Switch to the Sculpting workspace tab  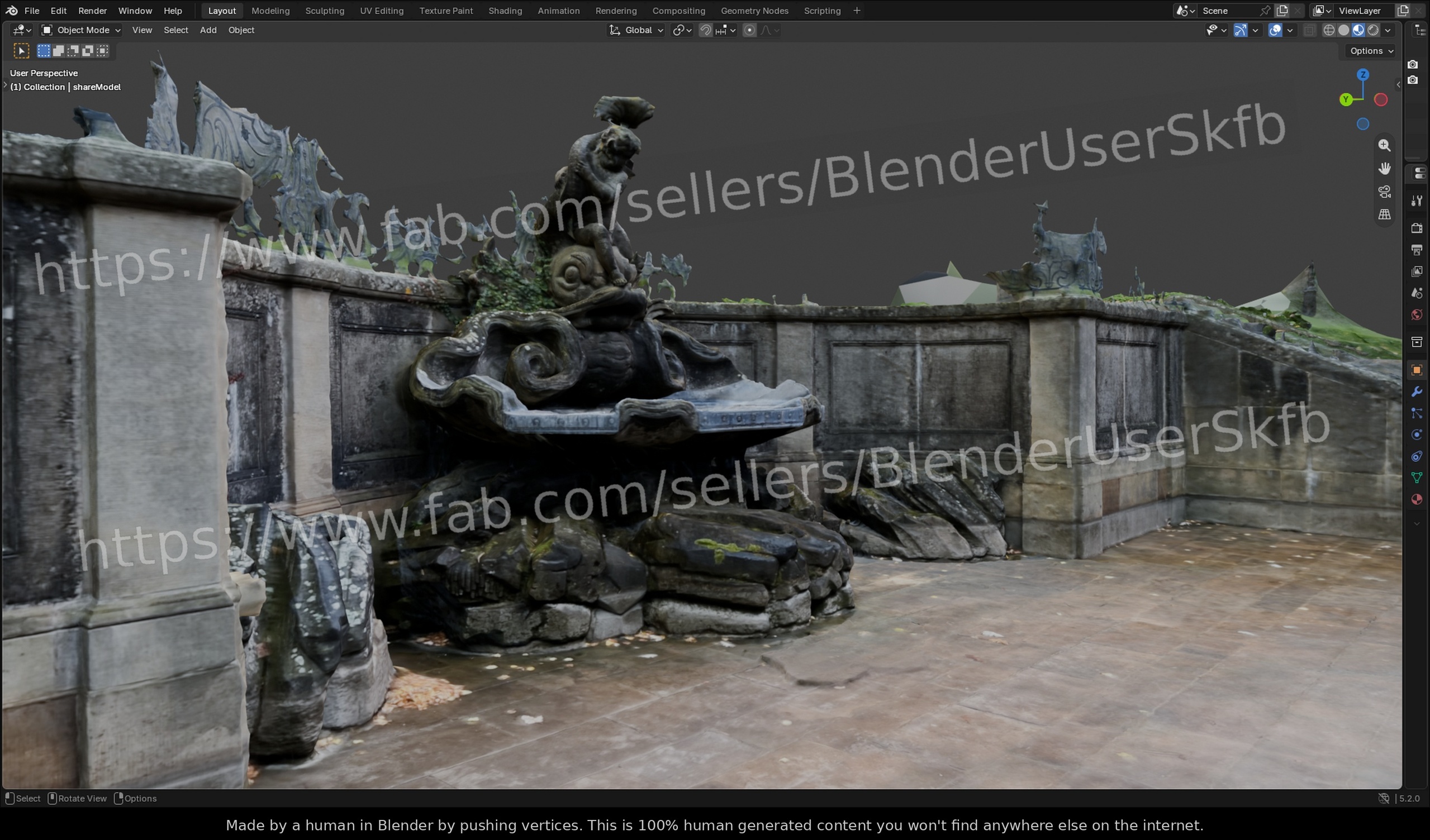click(325, 10)
